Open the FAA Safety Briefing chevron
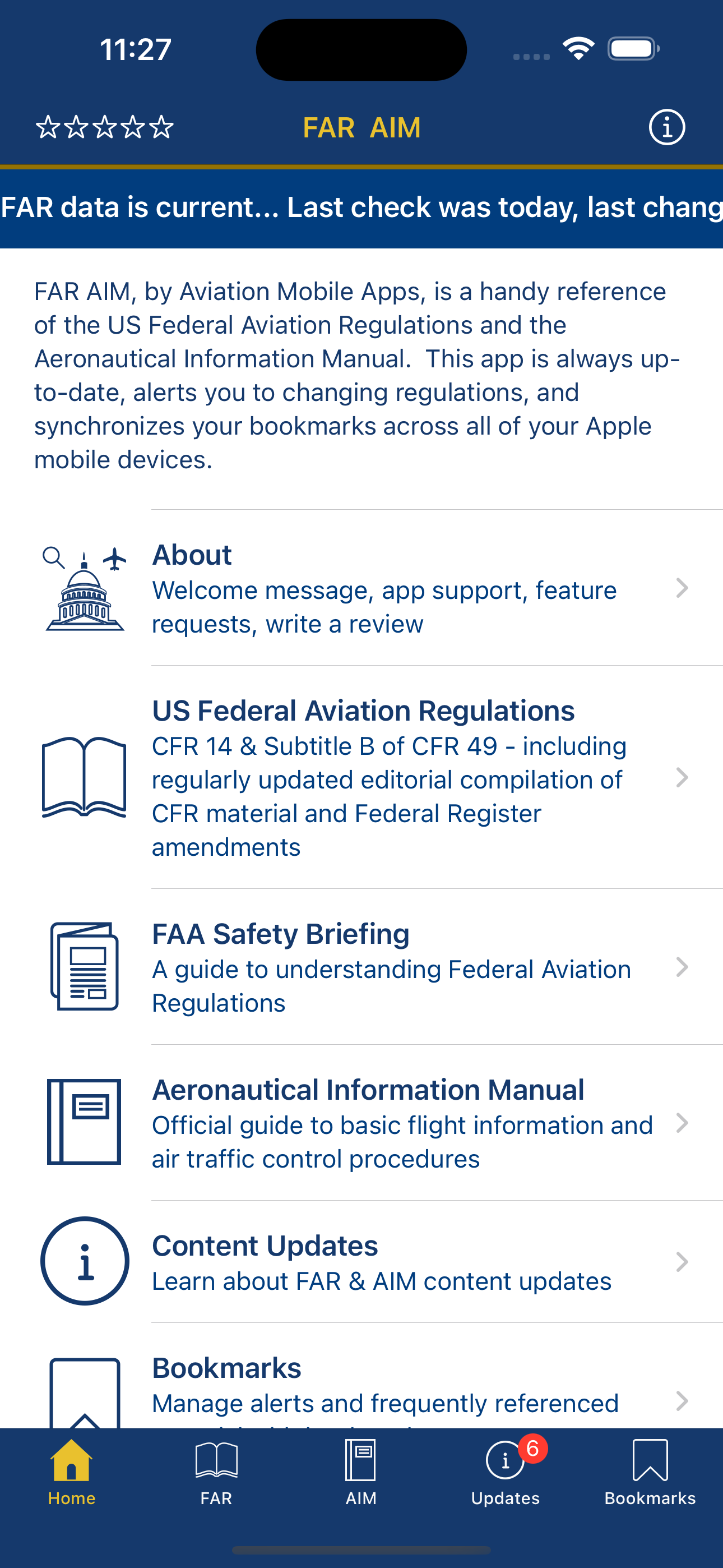Screen dimensions: 723x1568 click(682, 967)
